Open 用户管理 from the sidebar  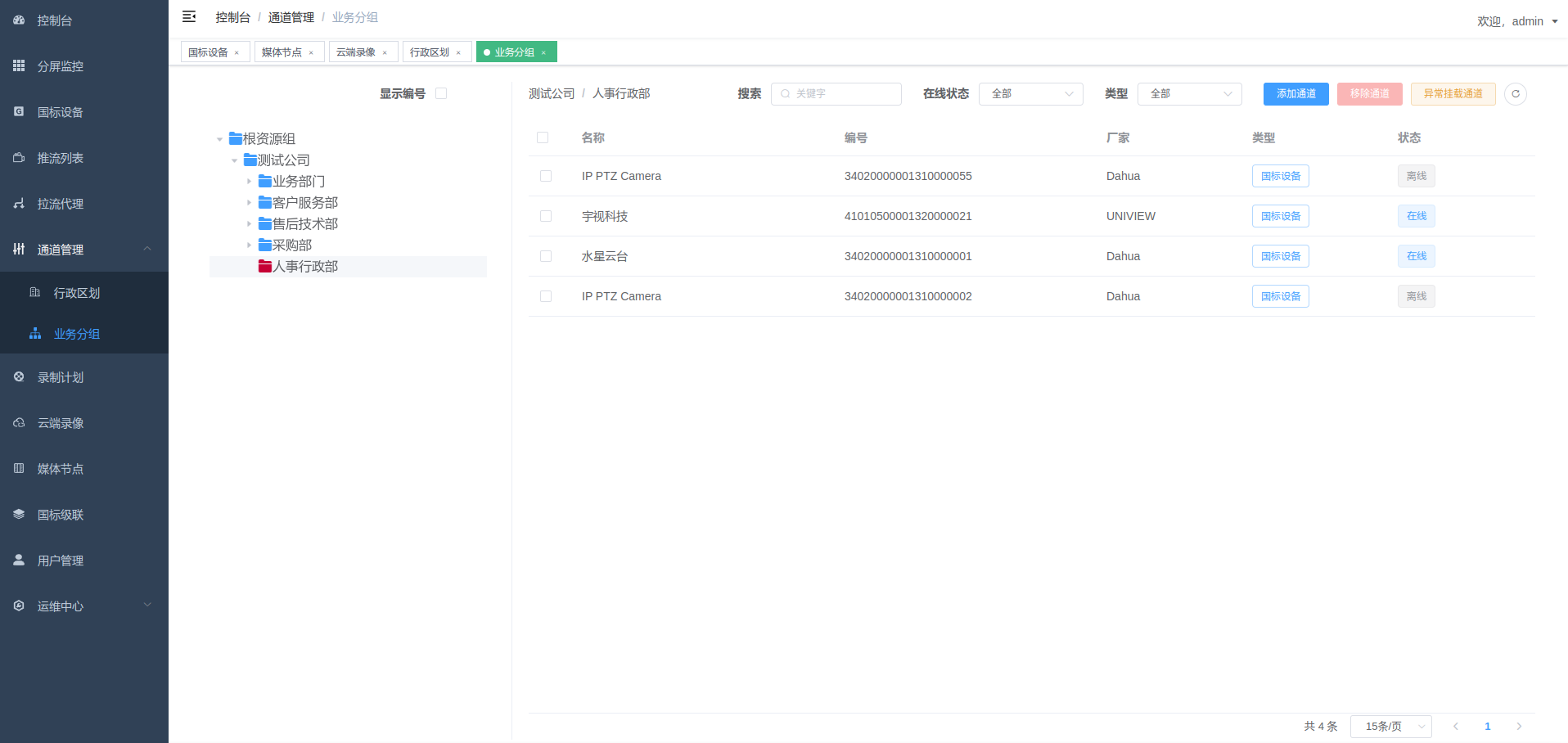pyautogui.click(x=59, y=561)
